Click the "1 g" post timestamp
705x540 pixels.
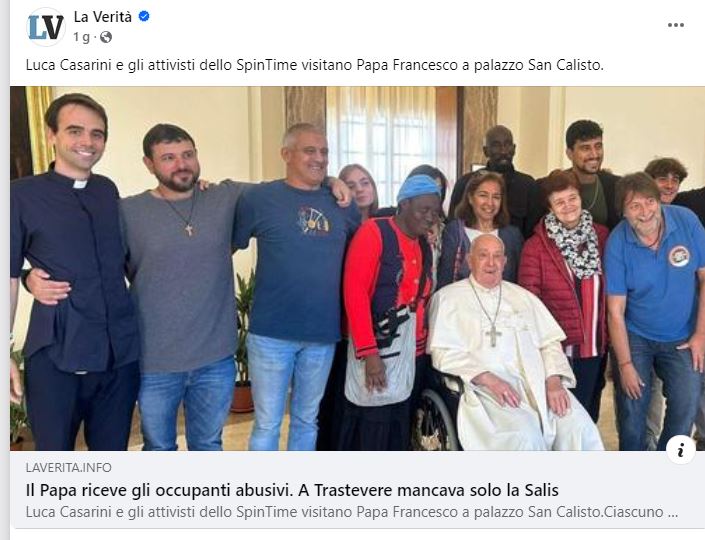(x=81, y=37)
